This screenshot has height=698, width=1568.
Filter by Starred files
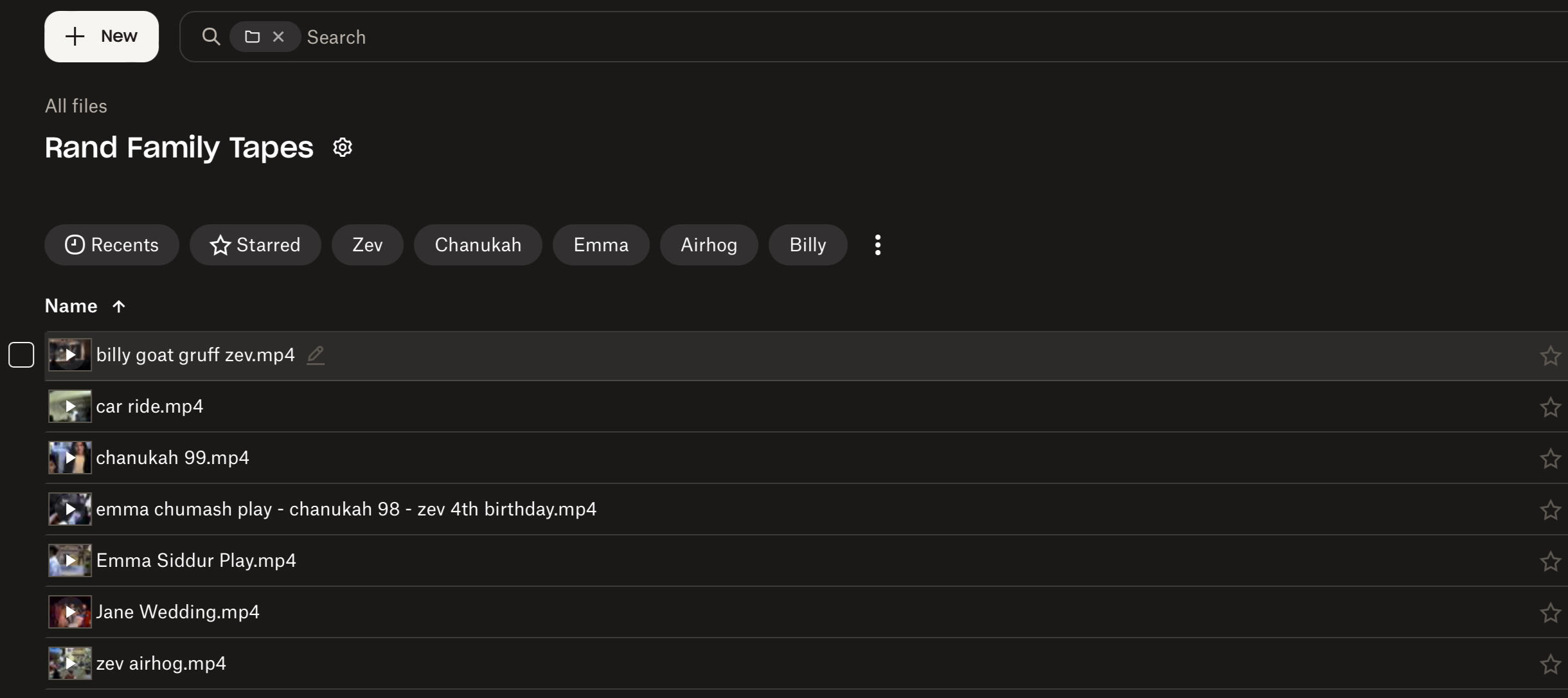click(x=255, y=245)
